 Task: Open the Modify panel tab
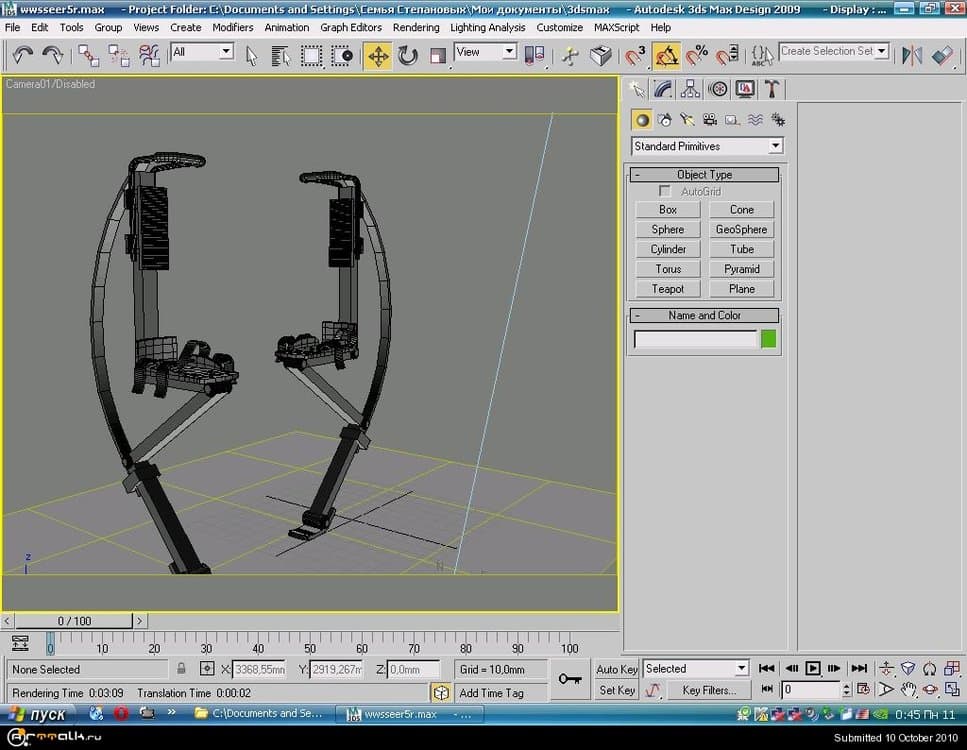[663, 90]
